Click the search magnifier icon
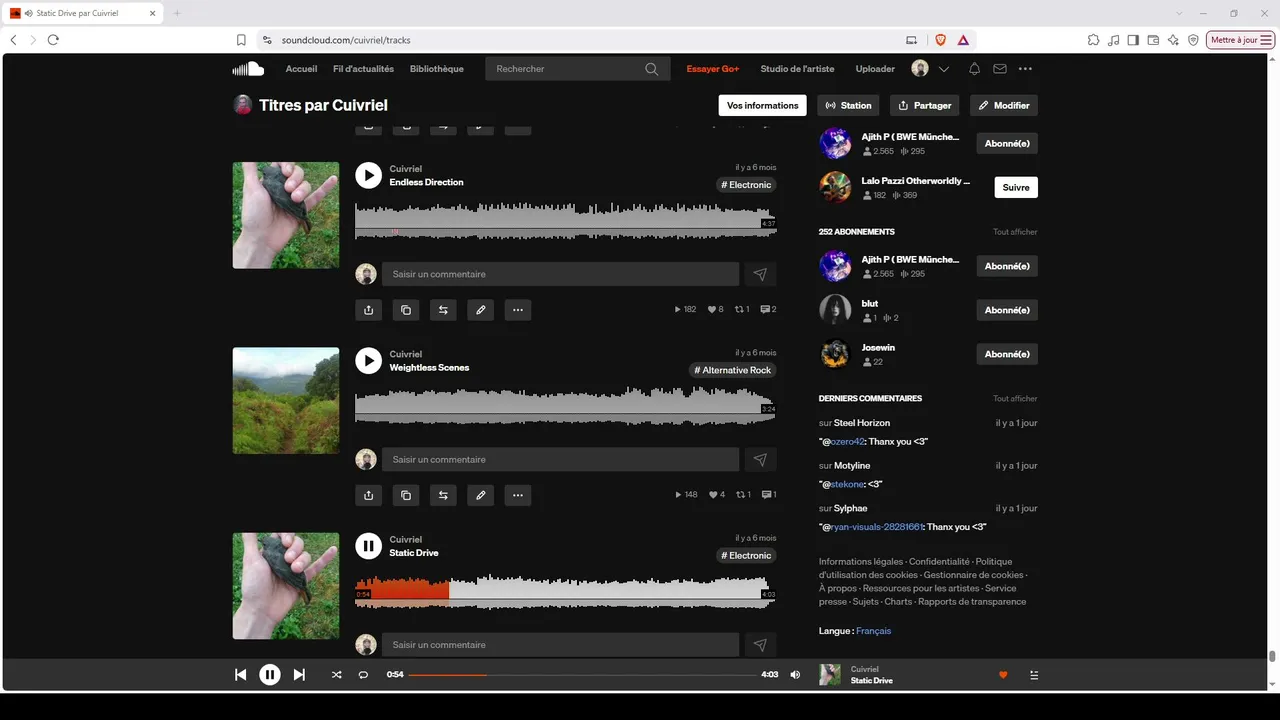Image resolution: width=1280 pixels, height=720 pixels. point(652,69)
